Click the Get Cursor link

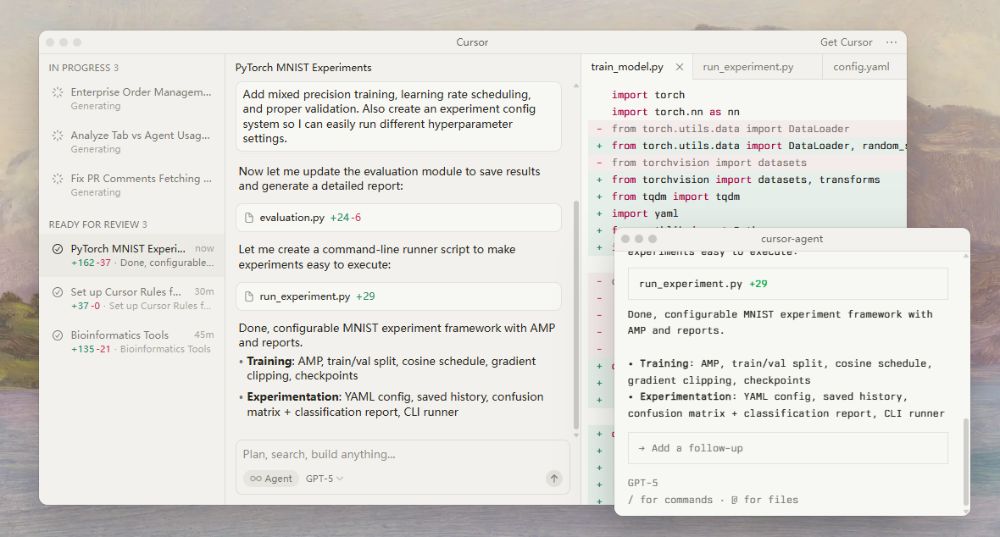click(x=846, y=42)
